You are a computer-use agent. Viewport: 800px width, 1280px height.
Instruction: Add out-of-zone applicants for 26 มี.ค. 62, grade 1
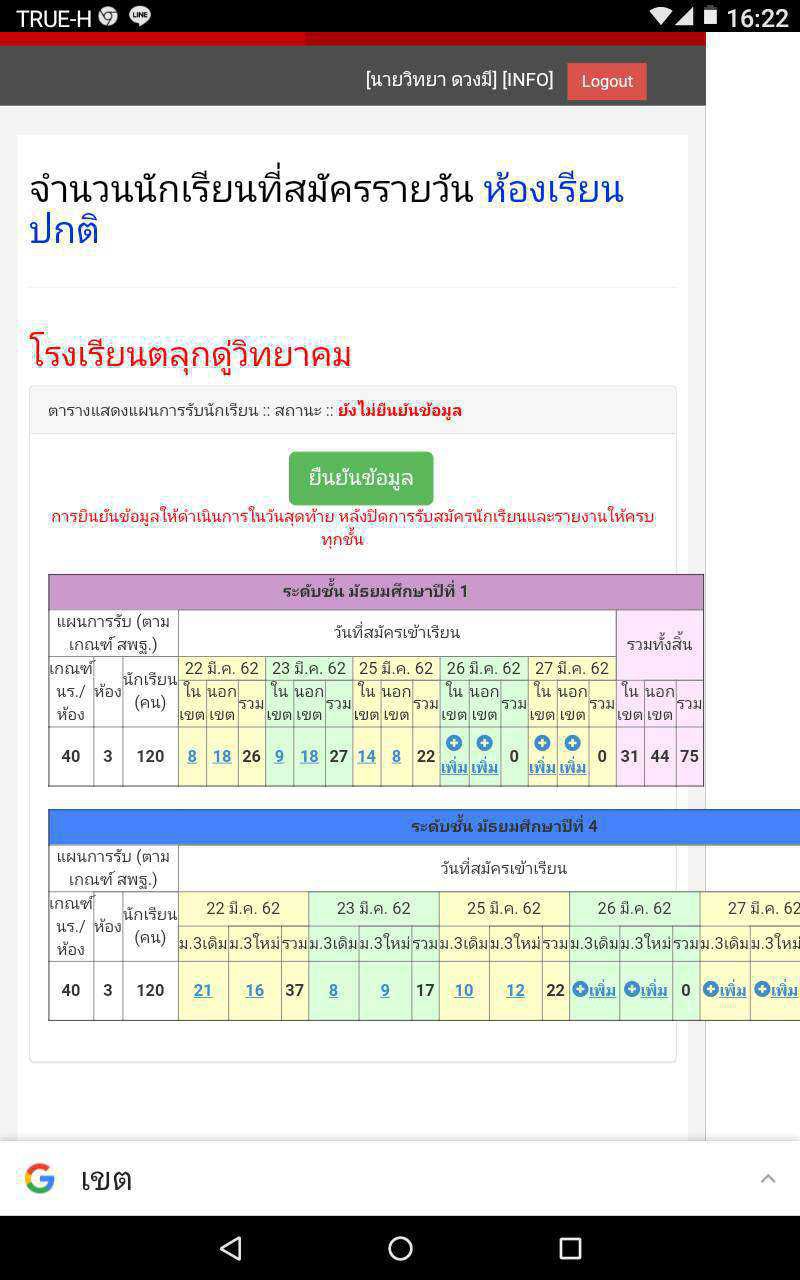tap(485, 756)
